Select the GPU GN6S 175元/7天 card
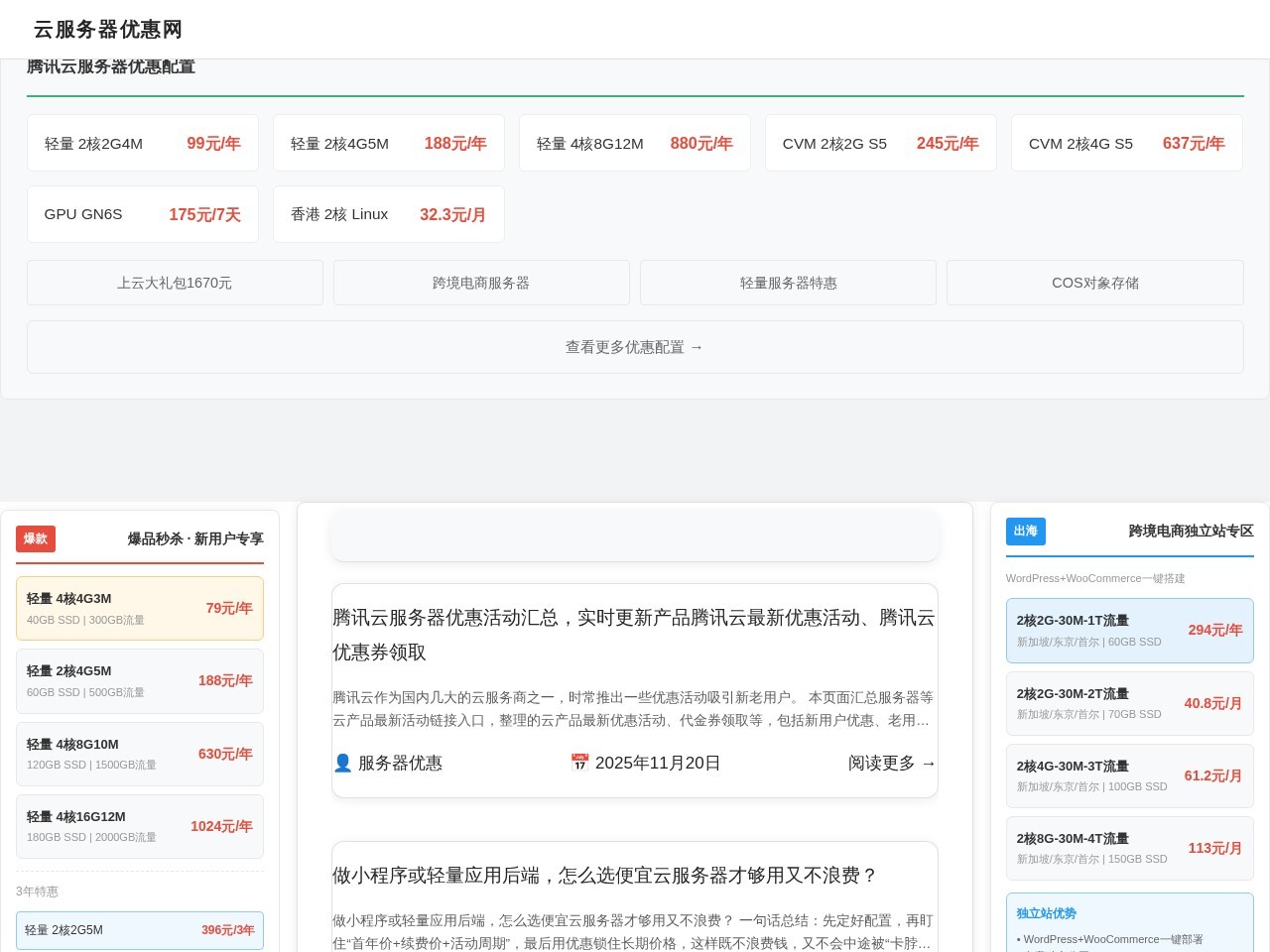The width and height of the screenshot is (1270, 952). [x=143, y=214]
